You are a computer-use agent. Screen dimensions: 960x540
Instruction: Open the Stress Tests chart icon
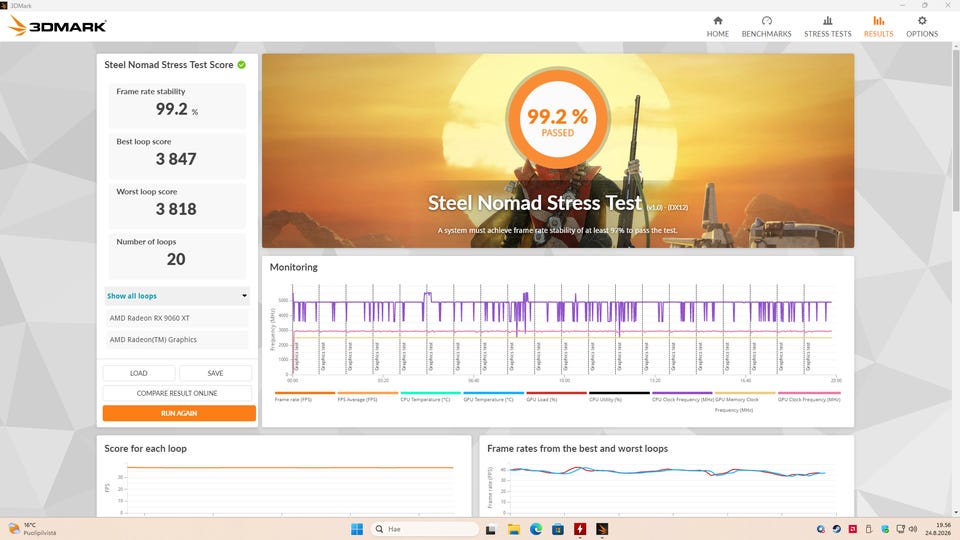(828, 21)
